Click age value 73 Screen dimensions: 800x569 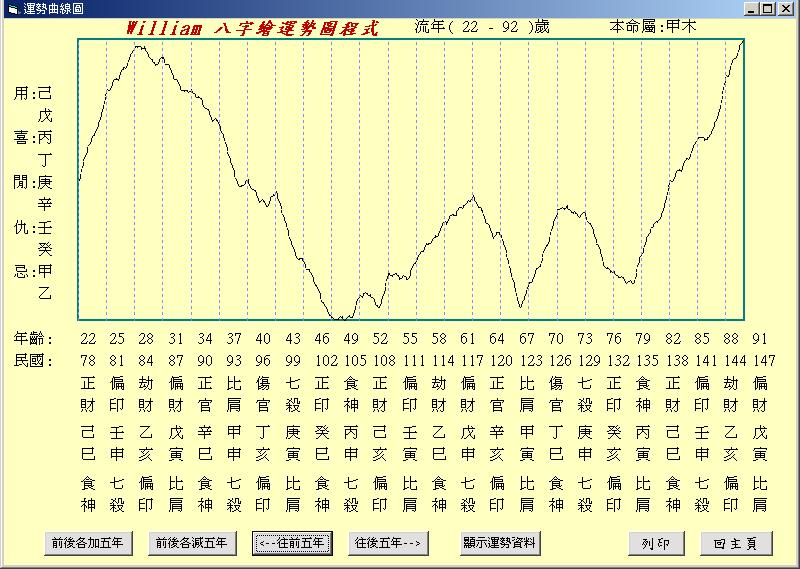tap(585, 339)
